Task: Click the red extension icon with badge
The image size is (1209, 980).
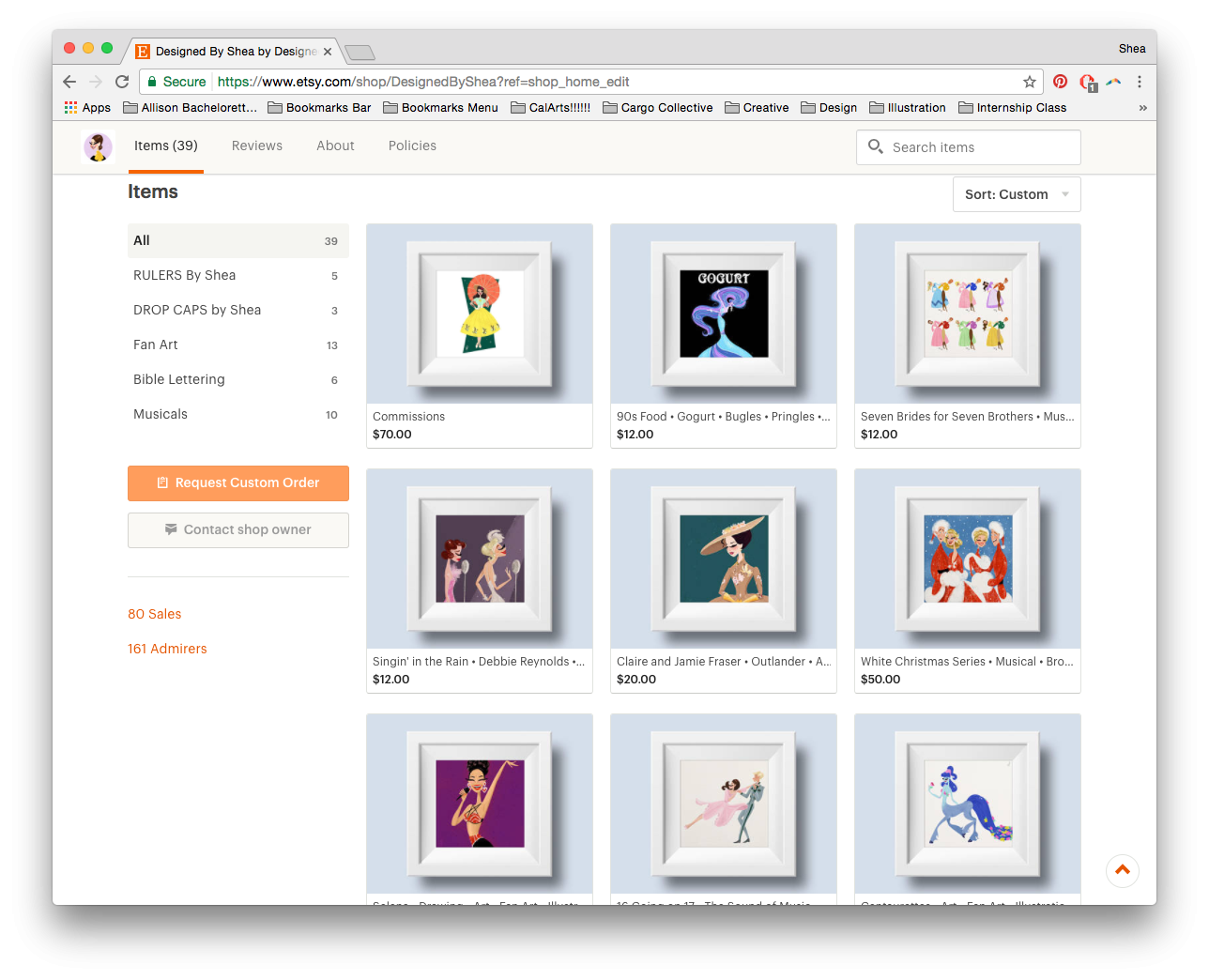Action: tap(1087, 83)
